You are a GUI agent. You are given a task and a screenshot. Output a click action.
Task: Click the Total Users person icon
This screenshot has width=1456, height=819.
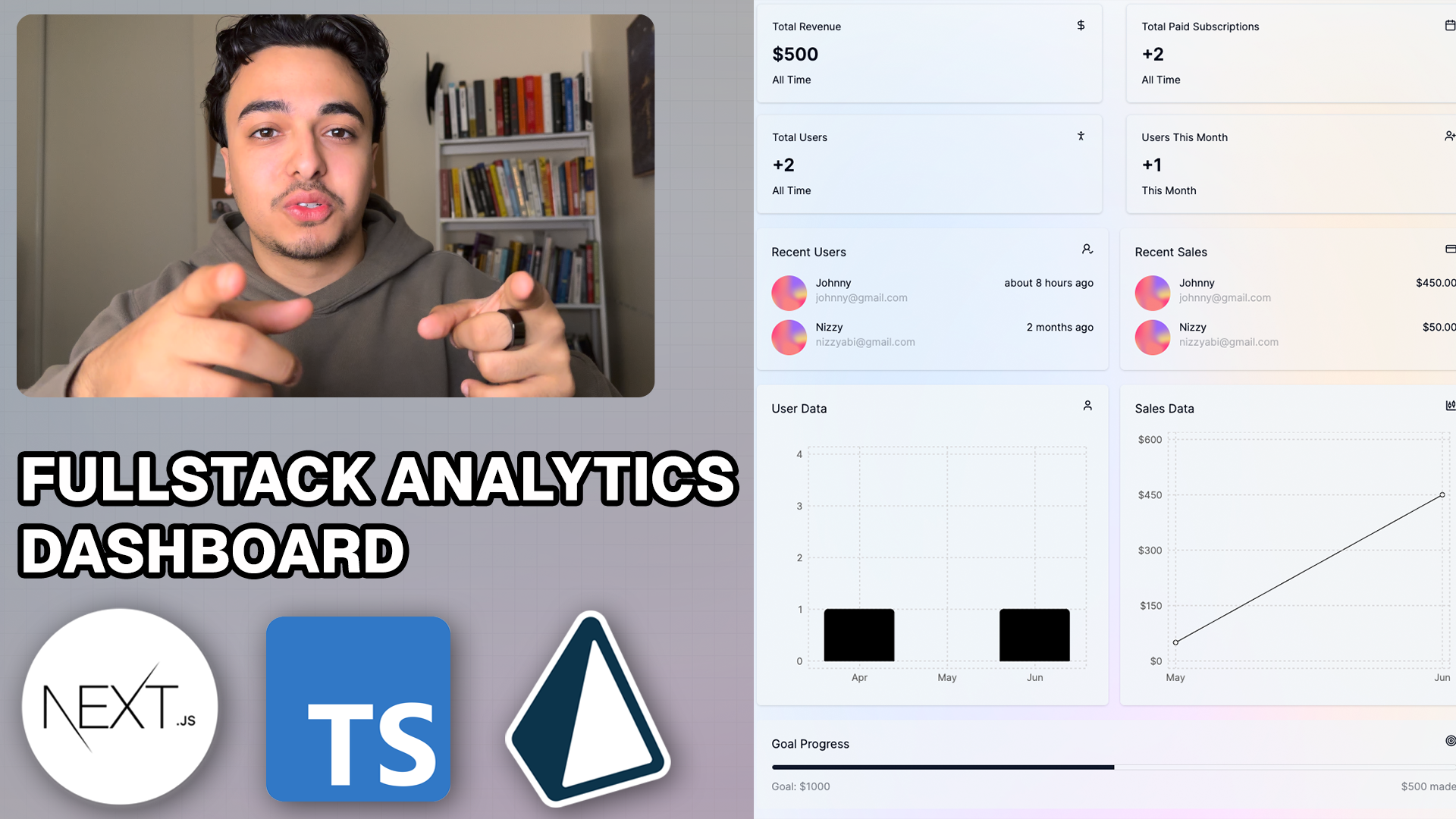[x=1081, y=136]
